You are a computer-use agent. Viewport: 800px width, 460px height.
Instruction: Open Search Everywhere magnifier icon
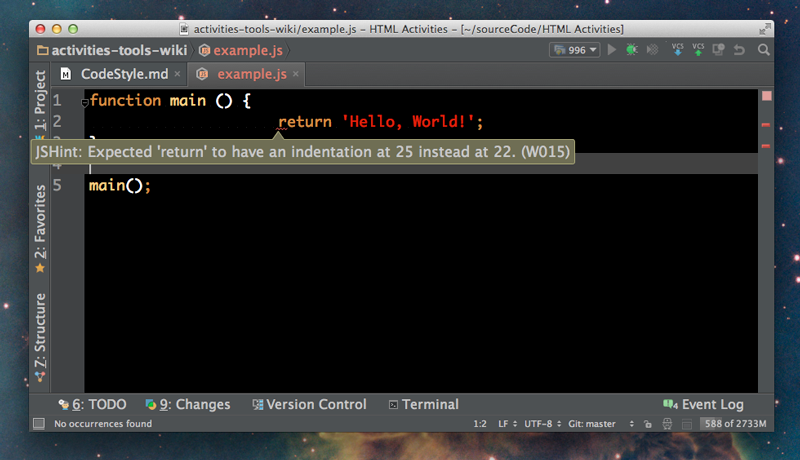pyautogui.click(x=763, y=50)
